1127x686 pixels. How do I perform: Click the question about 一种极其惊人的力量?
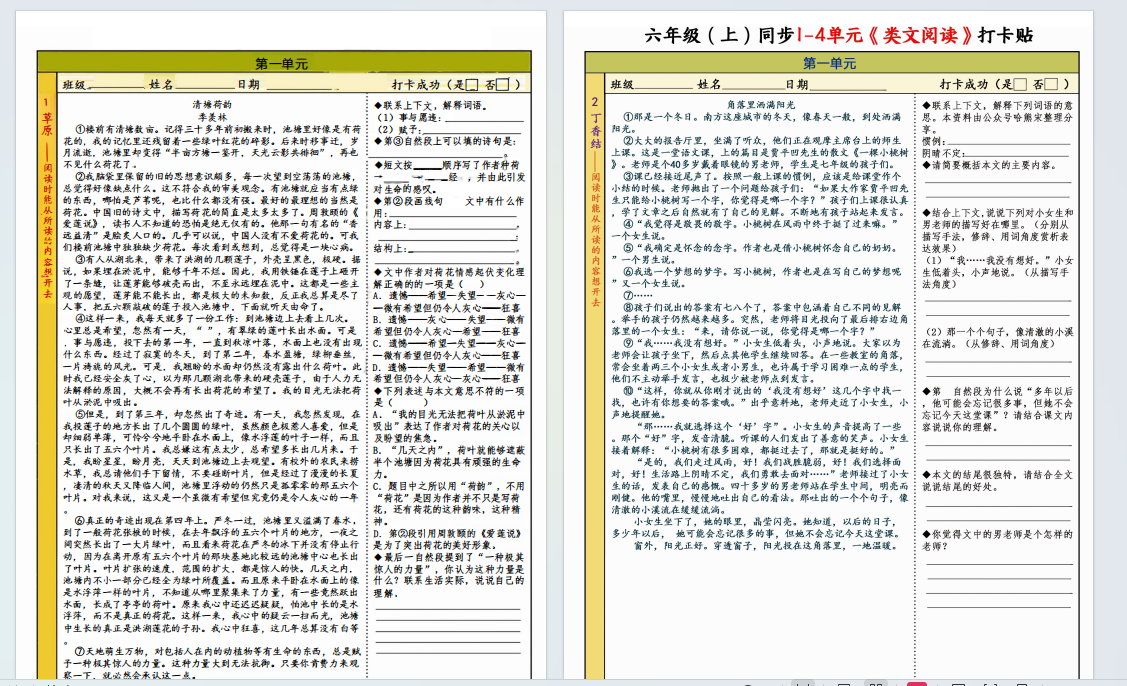(449, 575)
